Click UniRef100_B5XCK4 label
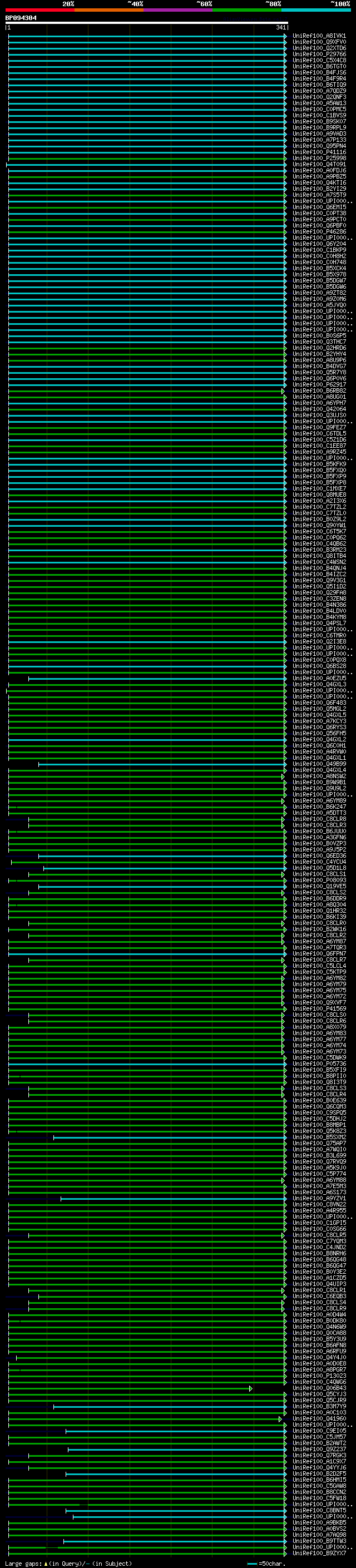The width and height of the screenshot is (356, 1568). click(319, 269)
